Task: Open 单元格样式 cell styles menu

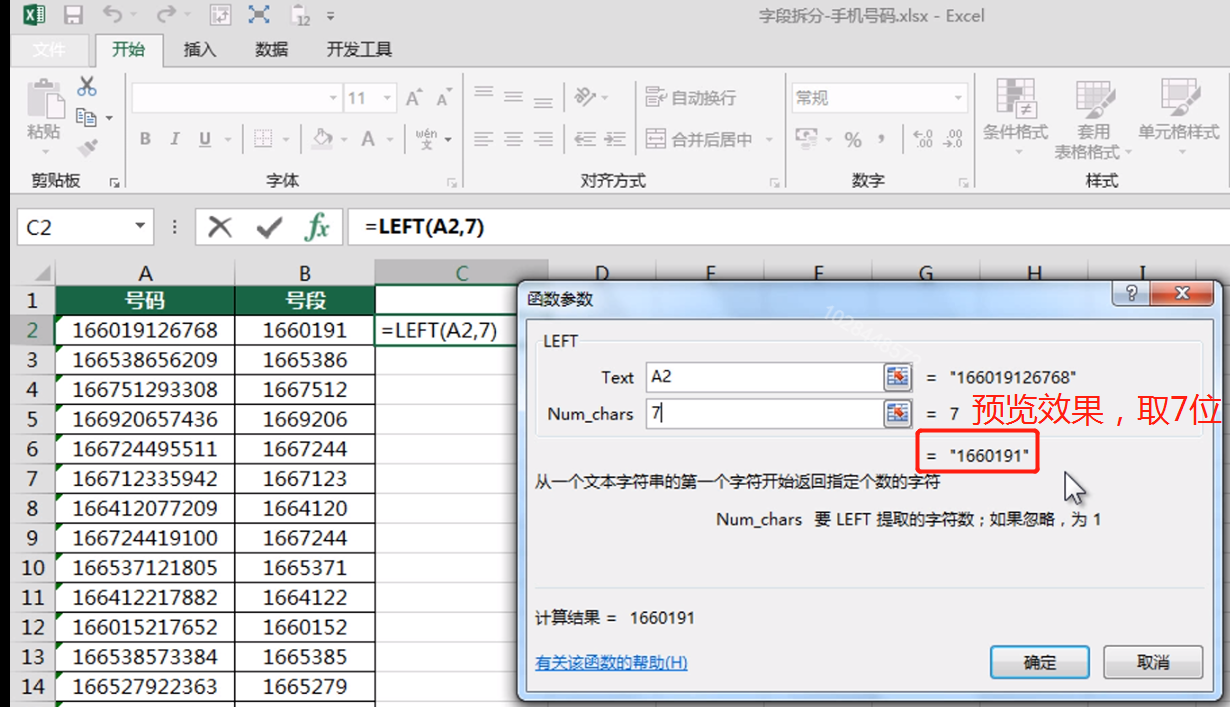Action: 1178,118
